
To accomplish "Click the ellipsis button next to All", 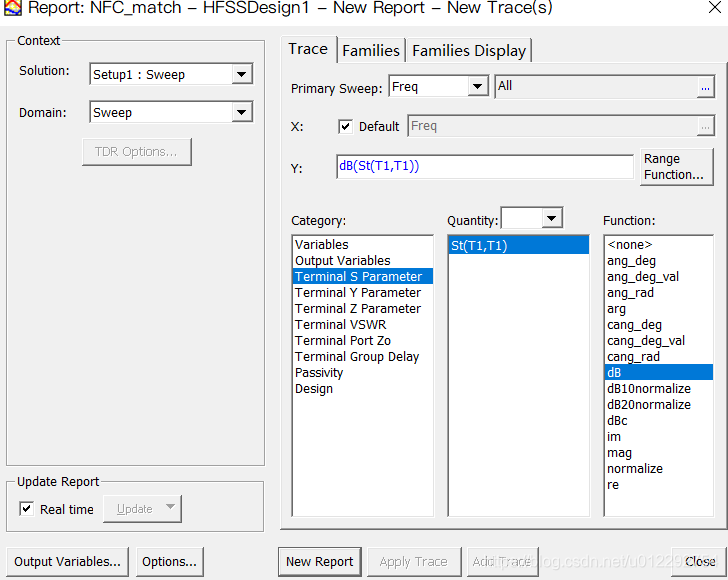I will (x=705, y=87).
